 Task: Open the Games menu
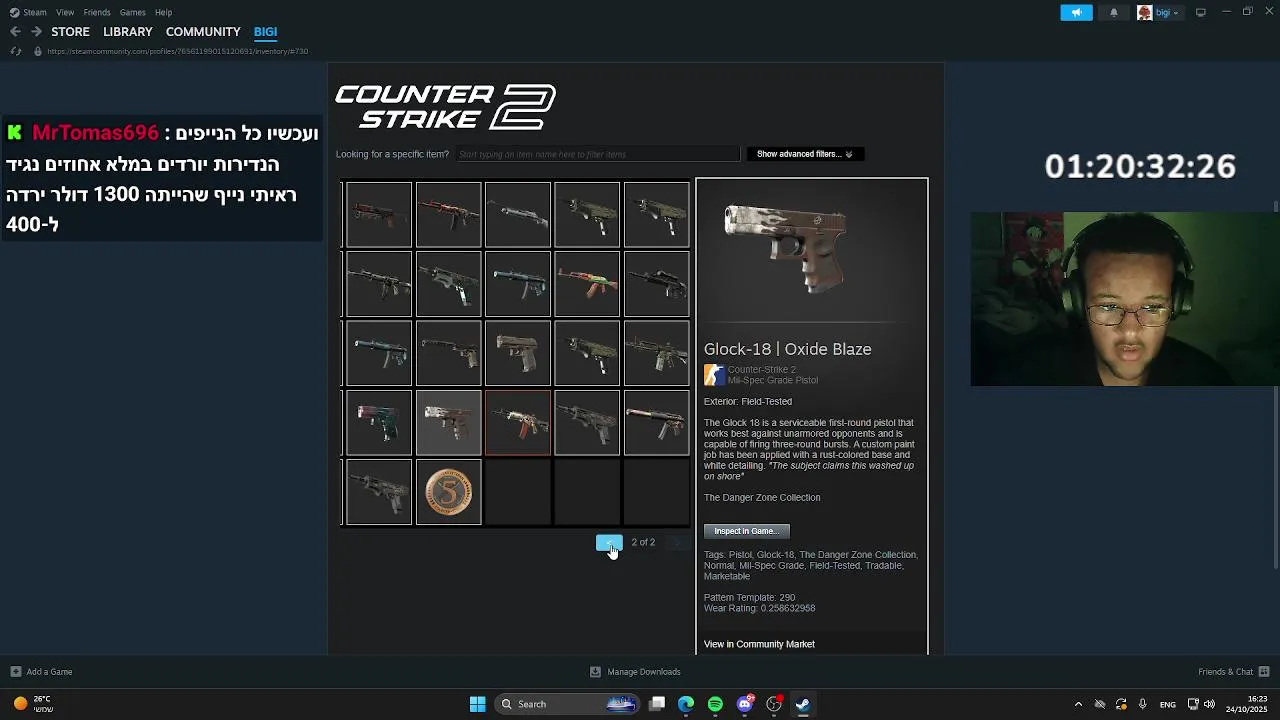click(x=133, y=12)
